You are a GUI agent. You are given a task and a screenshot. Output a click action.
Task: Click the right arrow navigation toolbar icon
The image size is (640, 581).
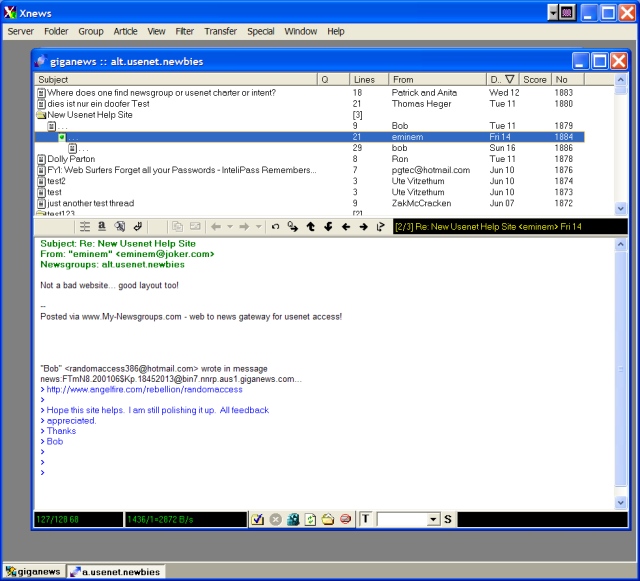tap(362, 227)
